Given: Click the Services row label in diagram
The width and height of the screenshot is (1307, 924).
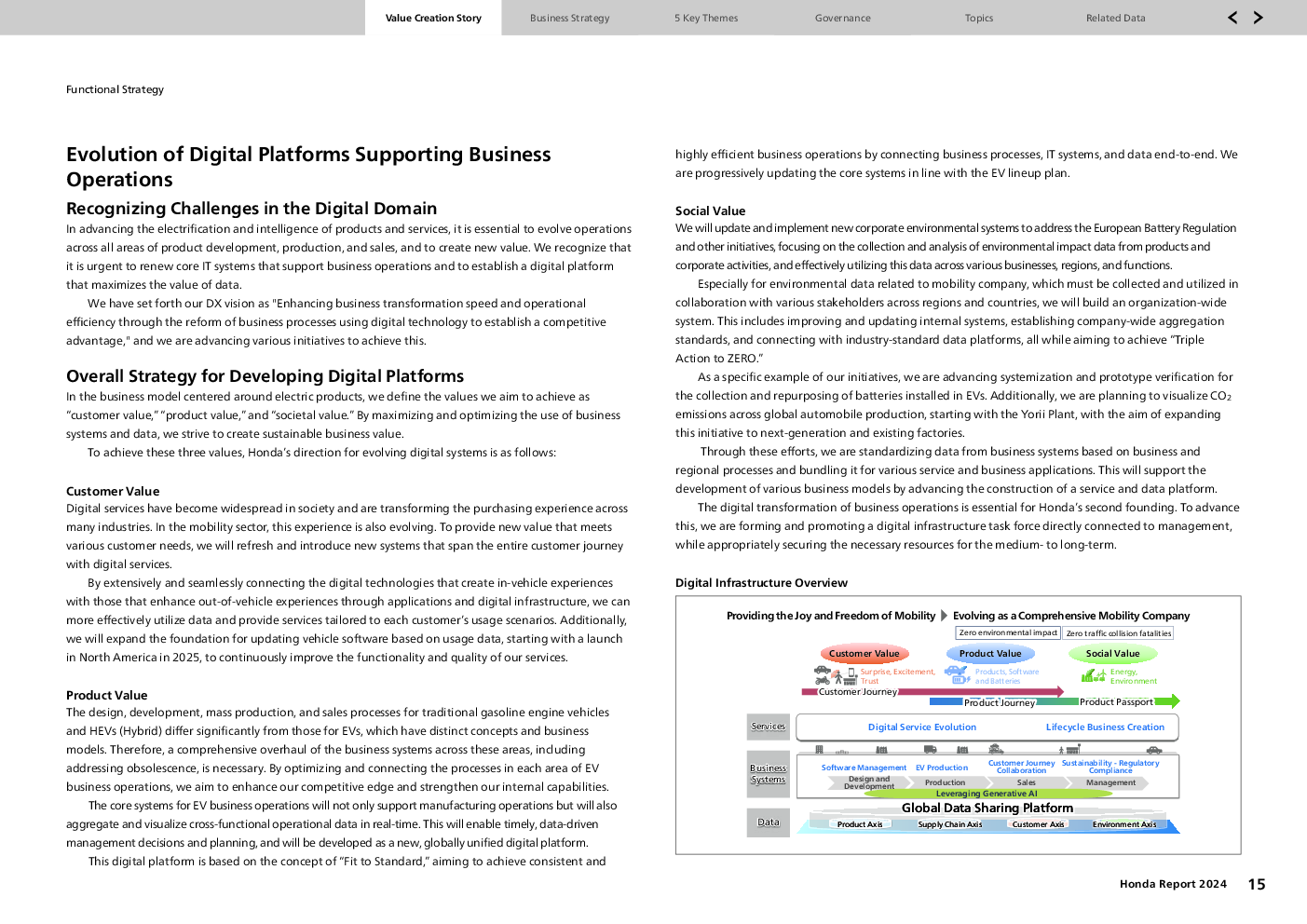Looking at the screenshot, I should click(769, 727).
